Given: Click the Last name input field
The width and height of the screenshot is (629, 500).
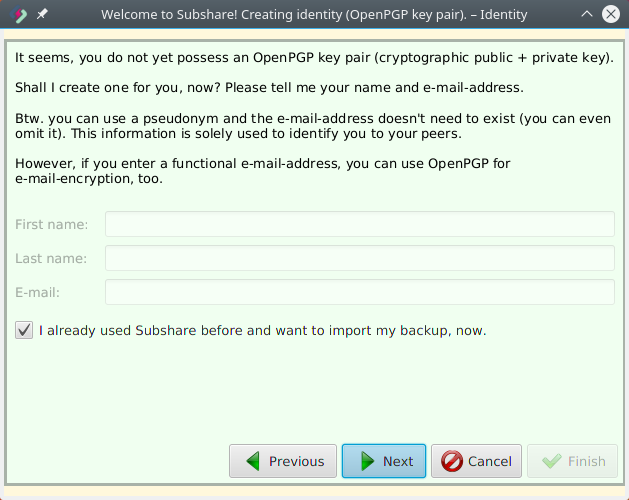Looking at the screenshot, I should [x=359, y=258].
